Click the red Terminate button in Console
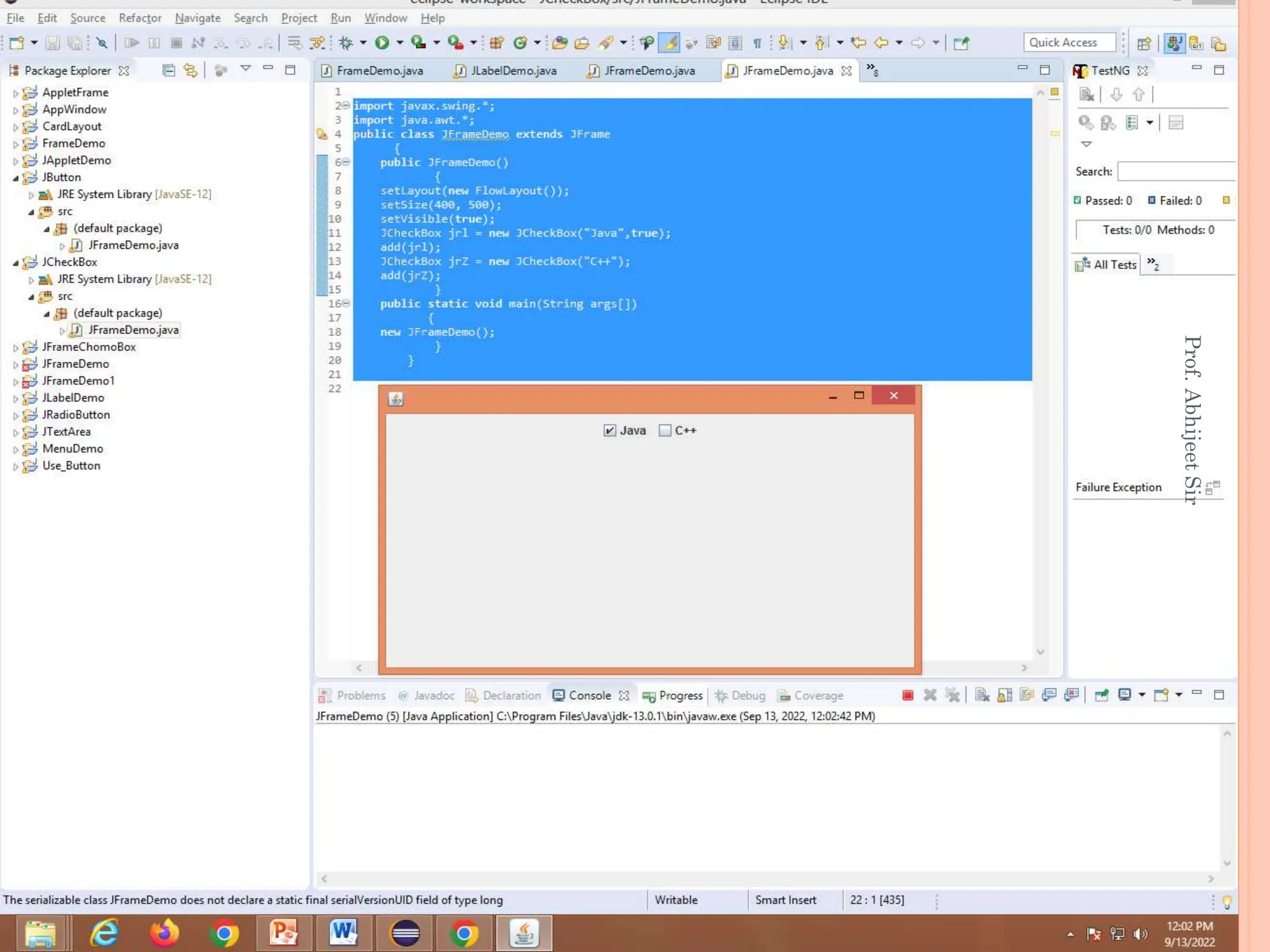The width and height of the screenshot is (1270, 952). pyautogui.click(x=907, y=695)
